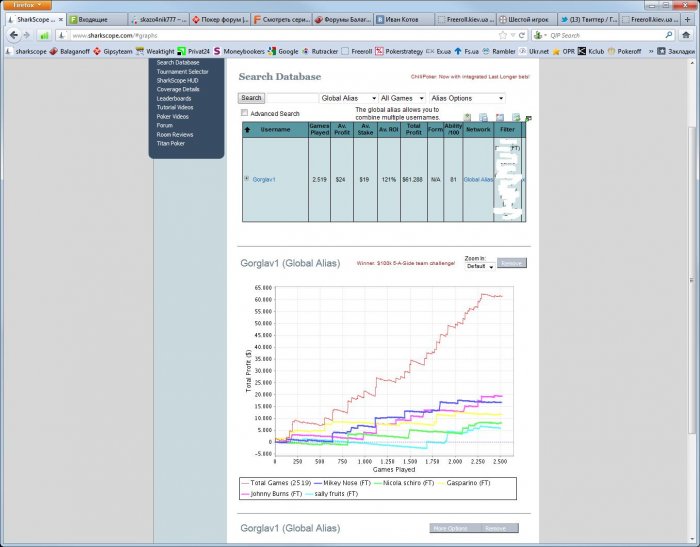Close the SharkScope tab
Screen dimensions: 700x547
pos(61,20)
